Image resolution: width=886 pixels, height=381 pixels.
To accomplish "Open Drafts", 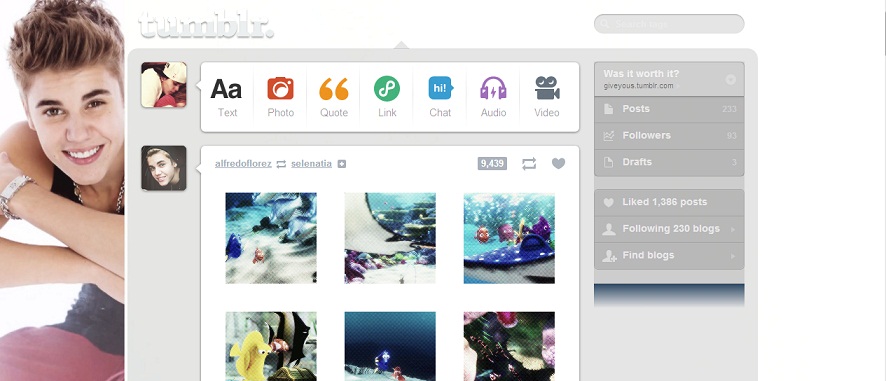I will (x=669, y=162).
